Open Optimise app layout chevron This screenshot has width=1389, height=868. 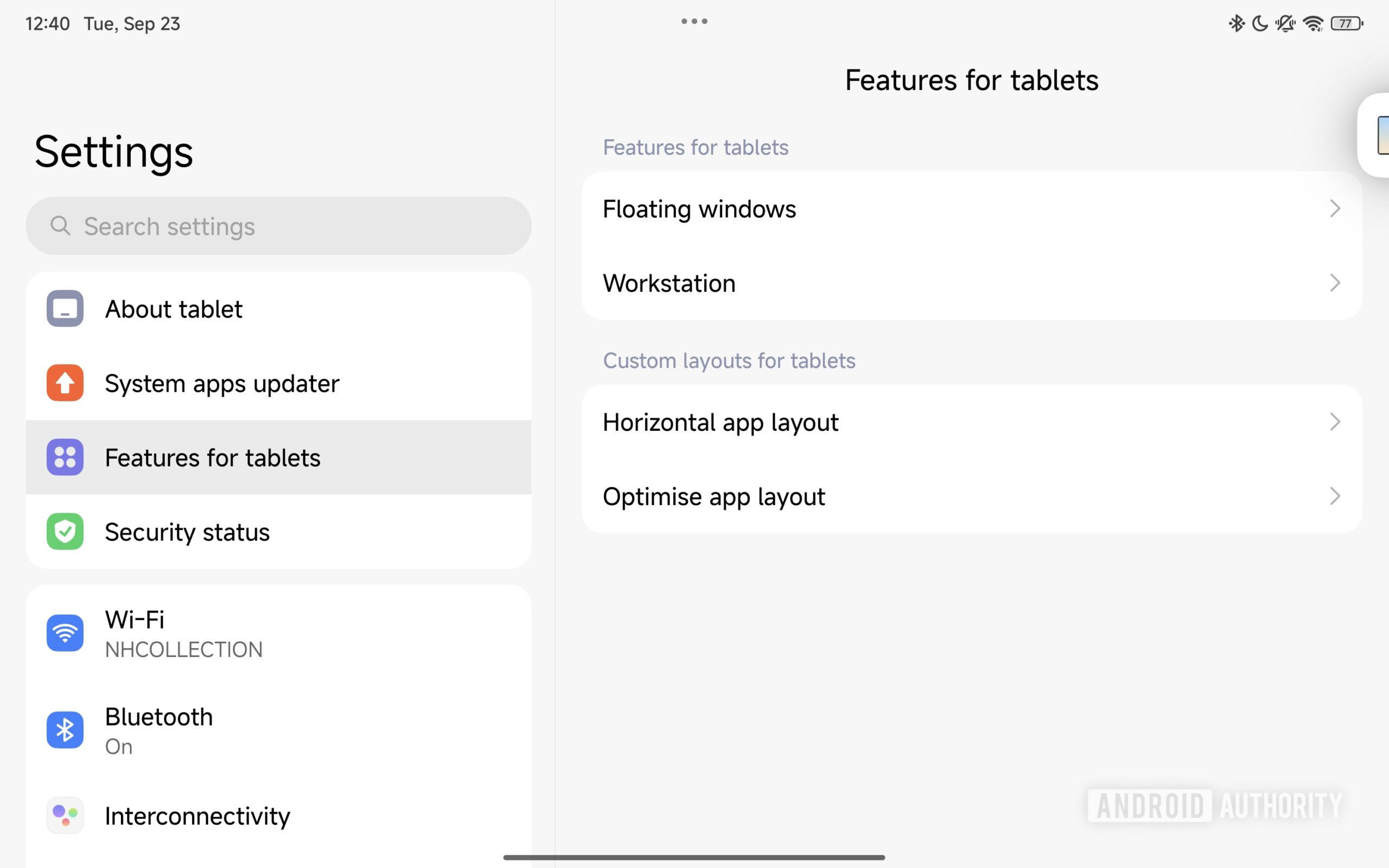(x=1335, y=496)
